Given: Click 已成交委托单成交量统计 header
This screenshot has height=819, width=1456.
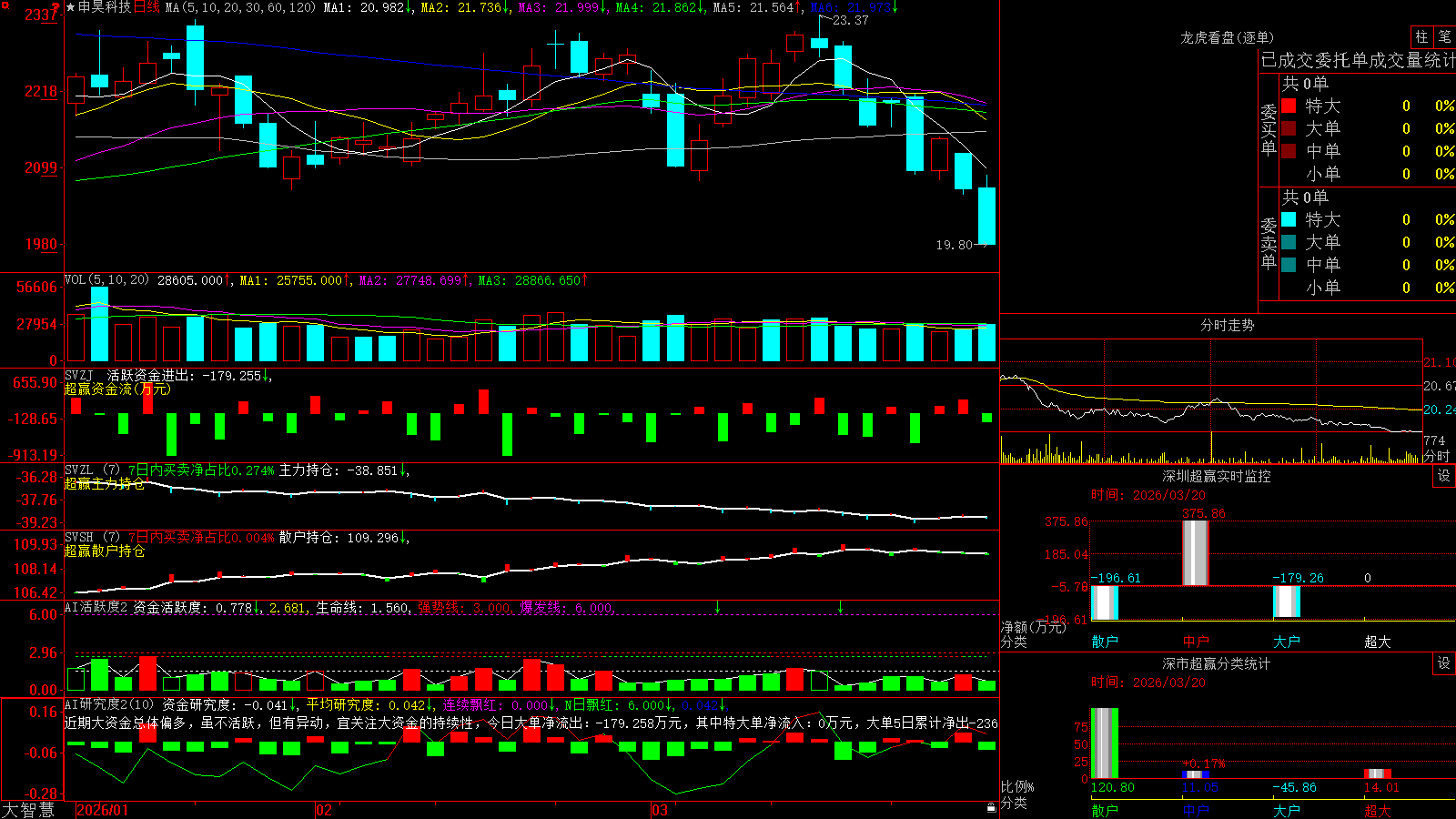Looking at the screenshot, I should click(x=1358, y=60).
